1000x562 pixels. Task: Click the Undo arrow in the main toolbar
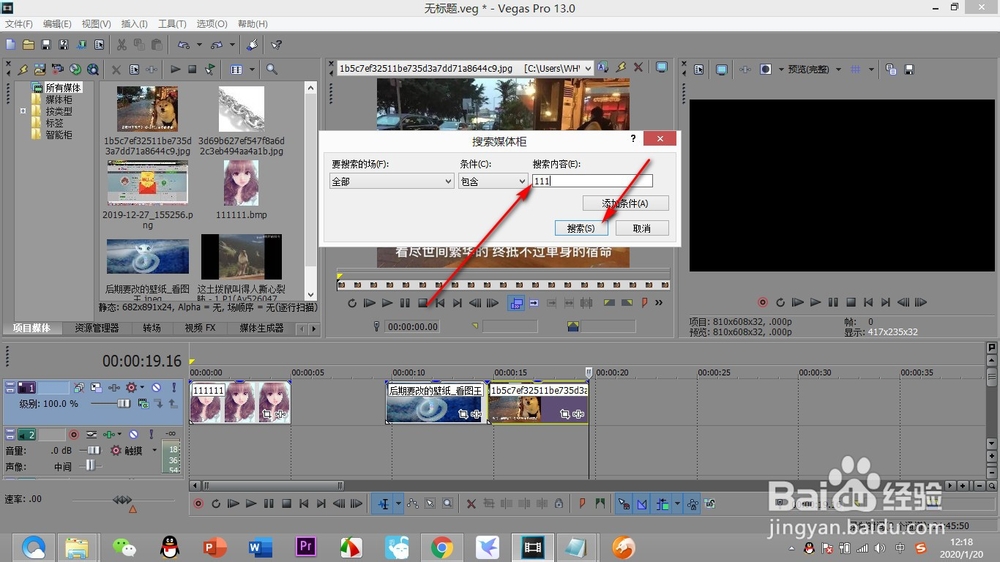coord(184,45)
